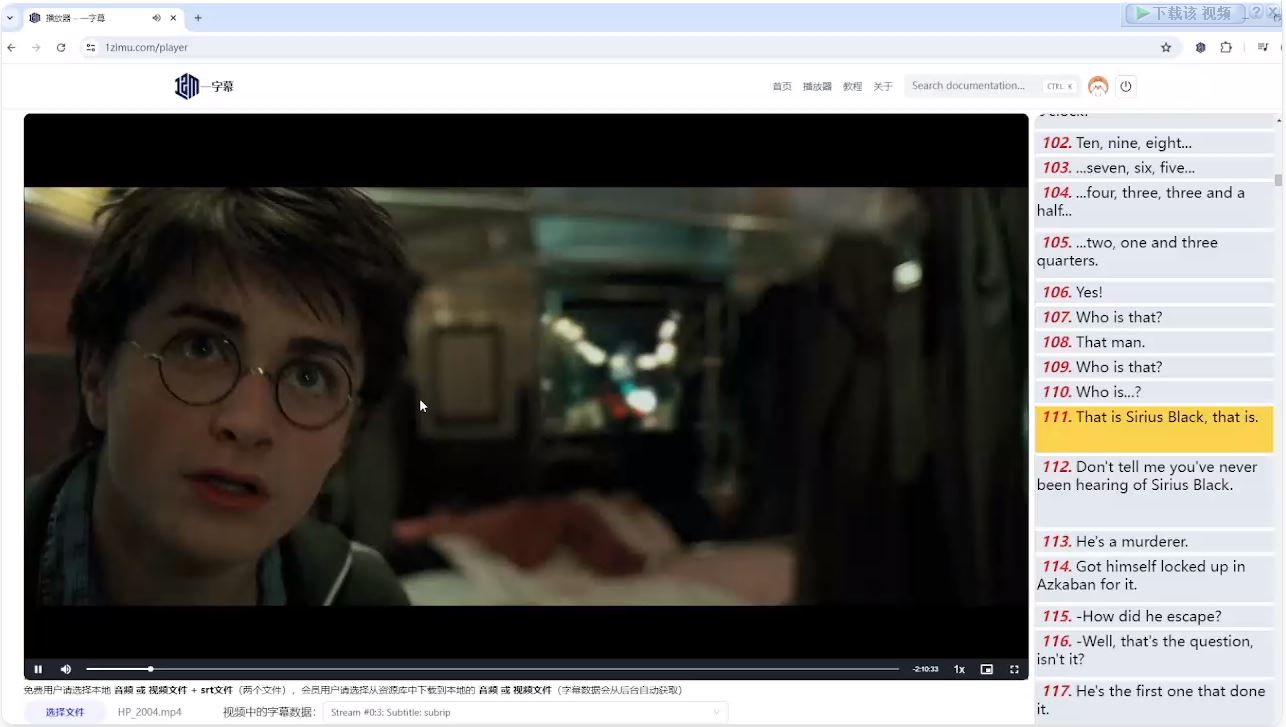This screenshot has height=727, width=1286.
Task: Open the user avatar menu
Action: (x=1098, y=86)
